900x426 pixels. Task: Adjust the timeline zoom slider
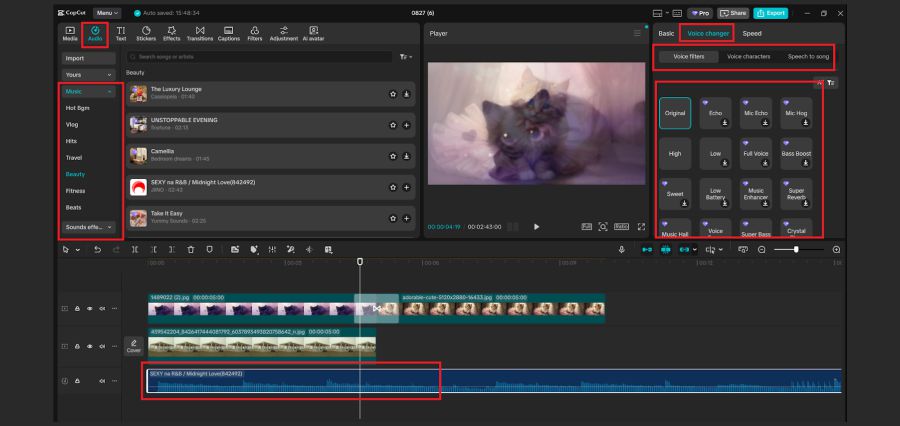[x=795, y=249]
